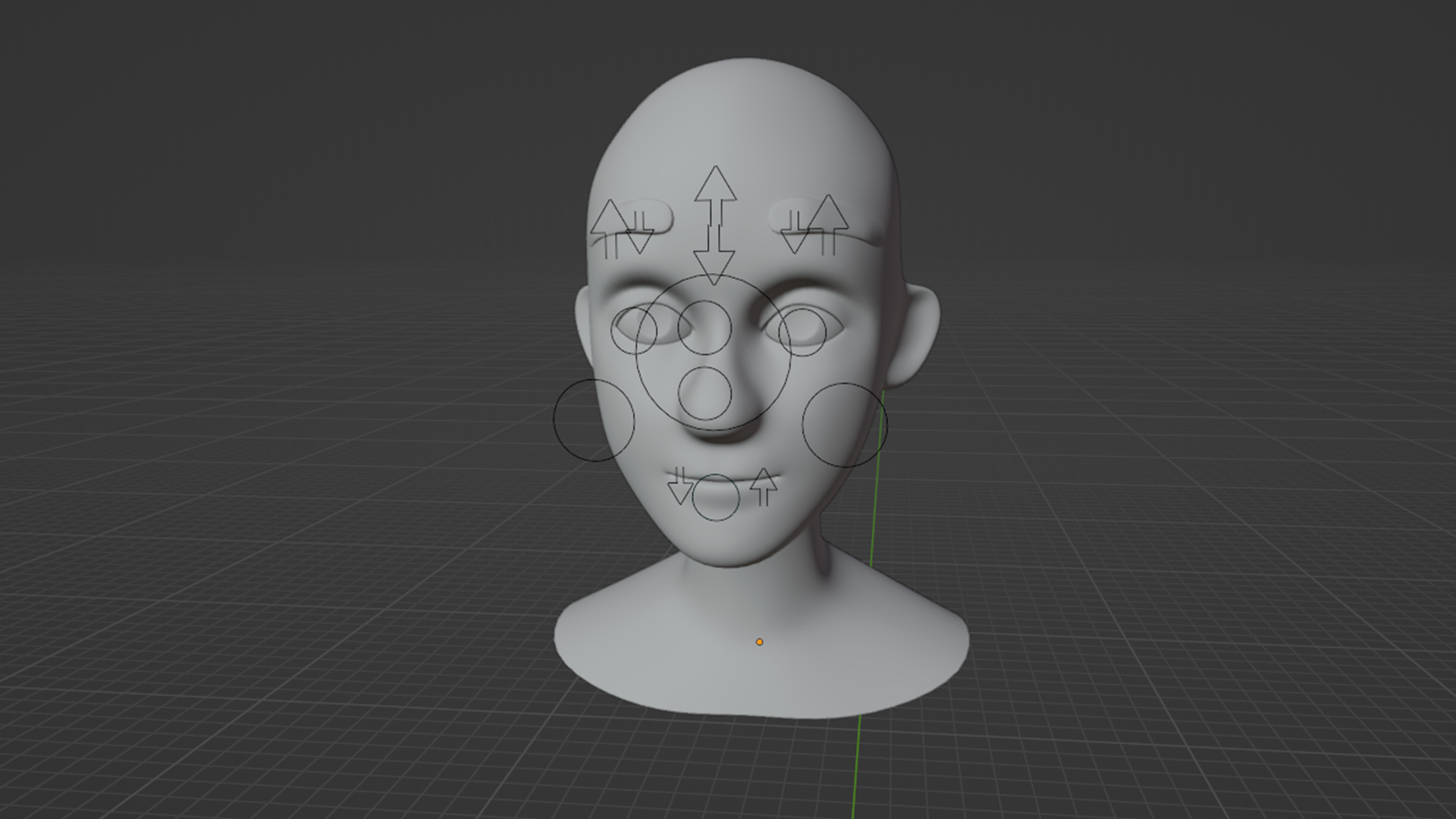This screenshot has width=1456, height=819.
Task: Click the screen-right cheek circle control
Action: [x=844, y=425]
